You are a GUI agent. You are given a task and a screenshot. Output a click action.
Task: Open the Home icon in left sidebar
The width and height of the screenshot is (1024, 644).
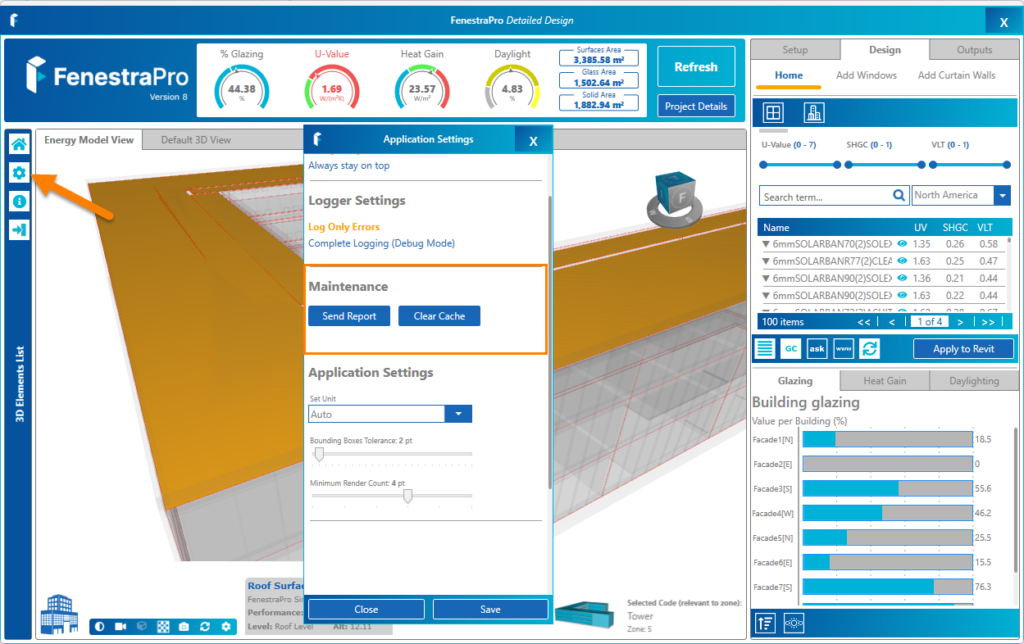tap(19, 144)
